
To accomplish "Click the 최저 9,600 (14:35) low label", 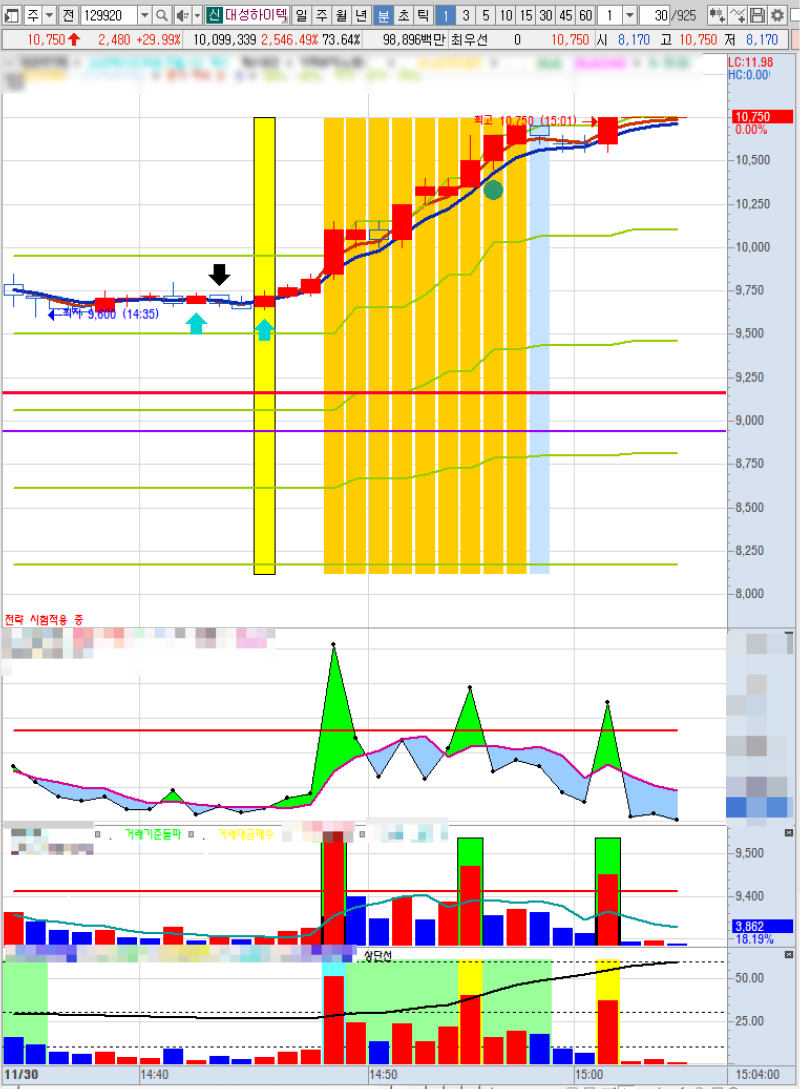I will tap(110, 315).
